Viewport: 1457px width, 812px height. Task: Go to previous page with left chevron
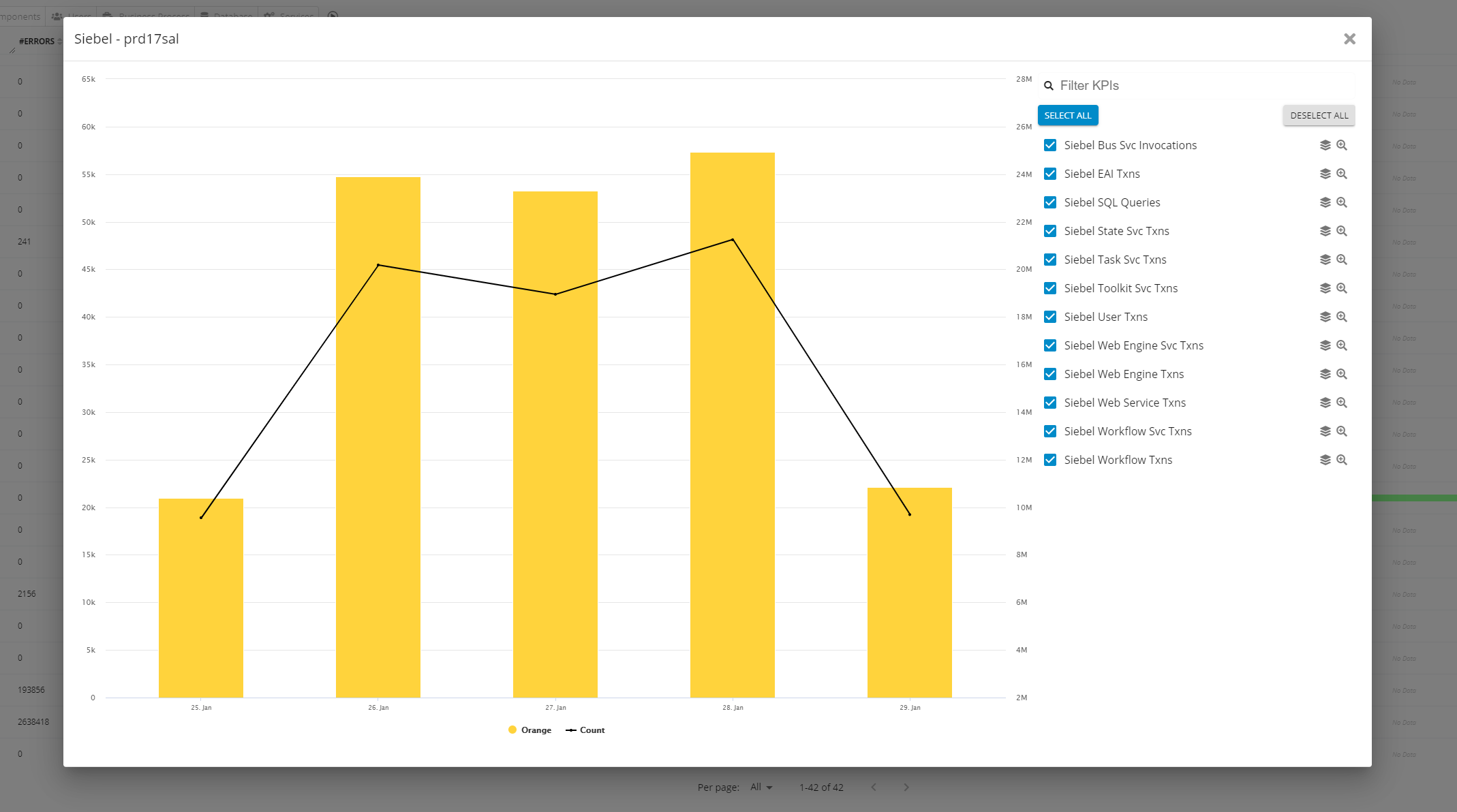coord(874,787)
